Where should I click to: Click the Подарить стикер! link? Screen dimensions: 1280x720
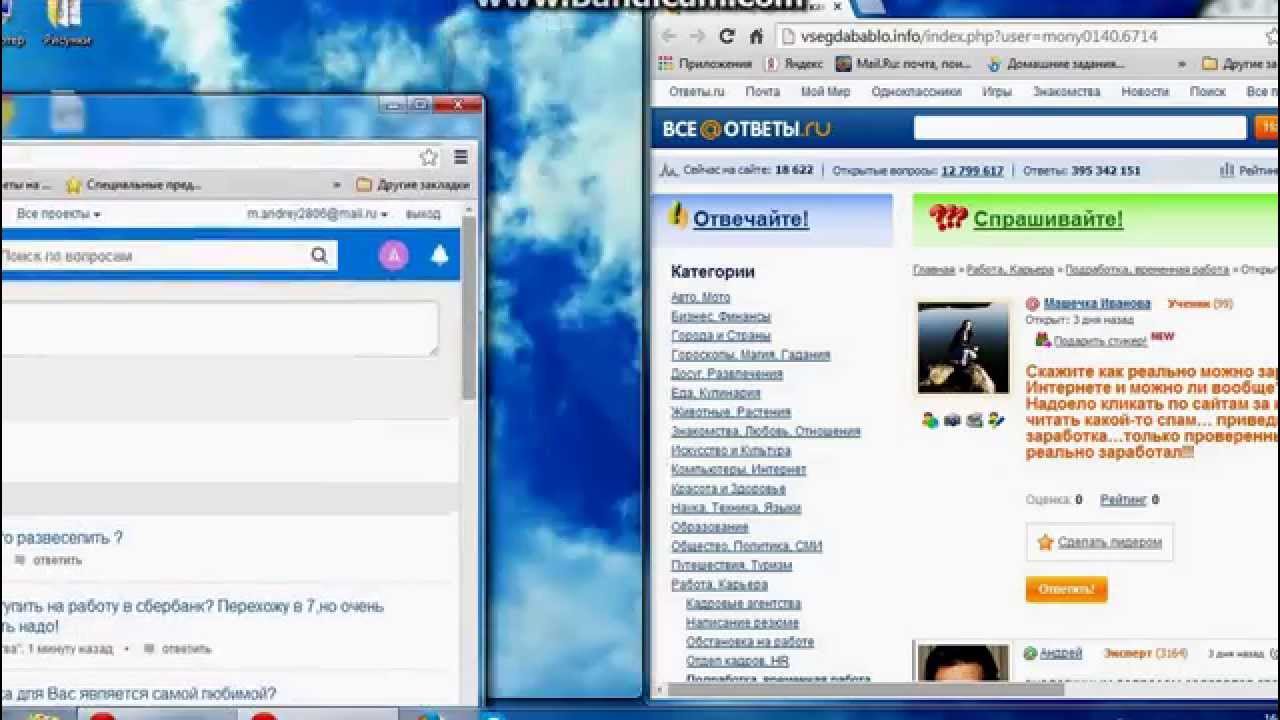click(x=1100, y=340)
